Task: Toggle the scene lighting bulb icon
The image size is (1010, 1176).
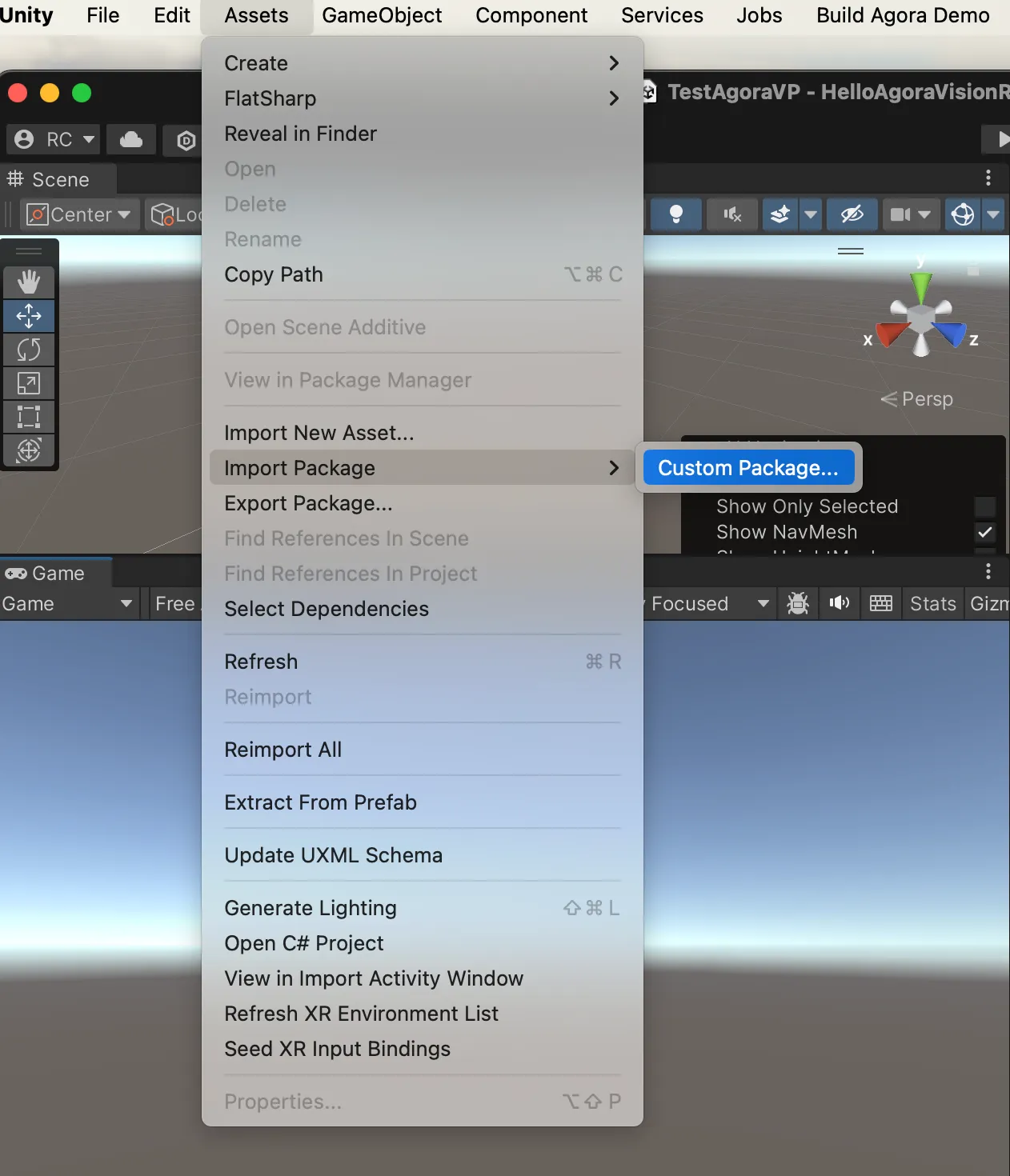Action: (676, 214)
